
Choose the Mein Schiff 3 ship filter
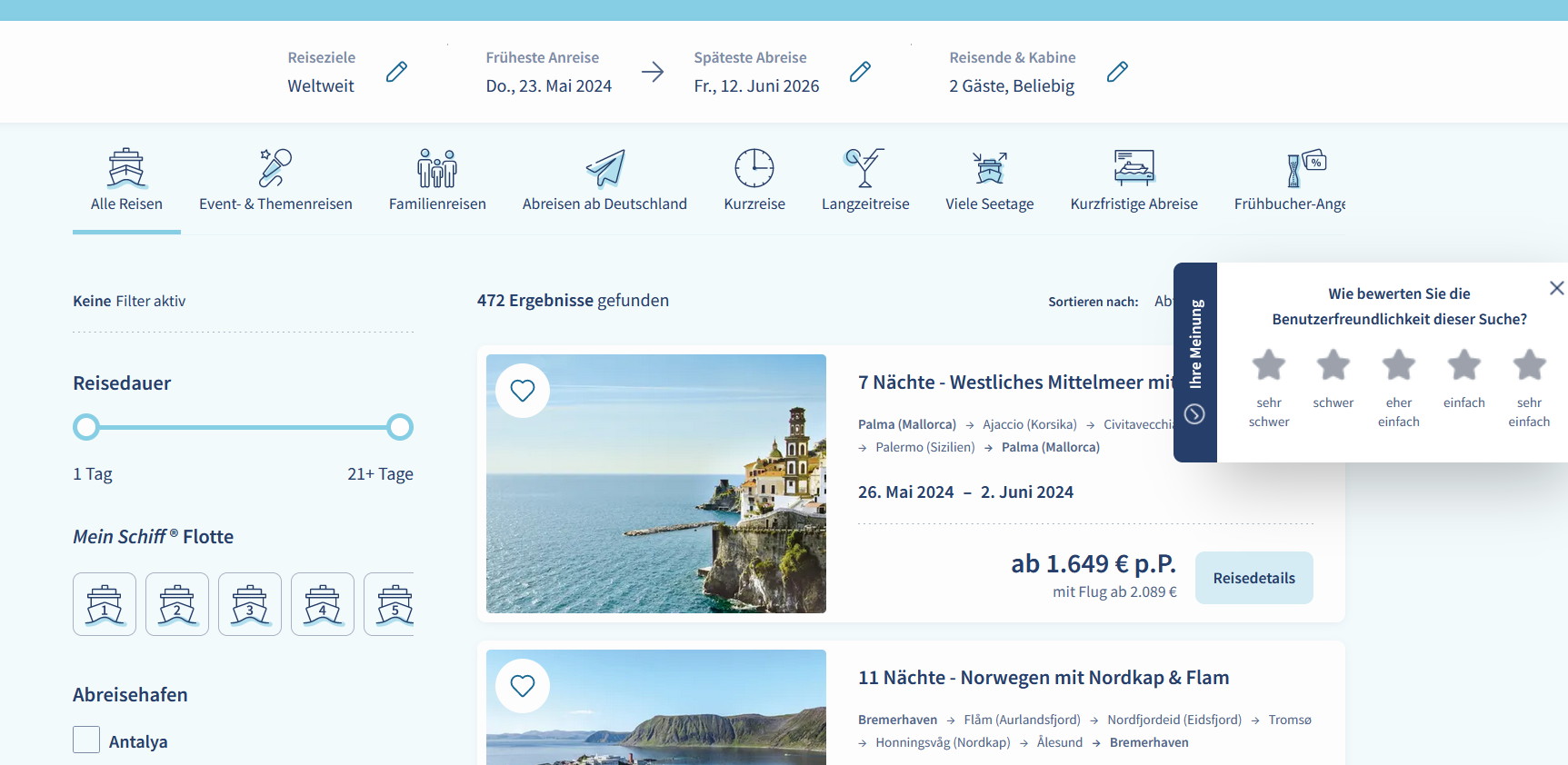250,604
